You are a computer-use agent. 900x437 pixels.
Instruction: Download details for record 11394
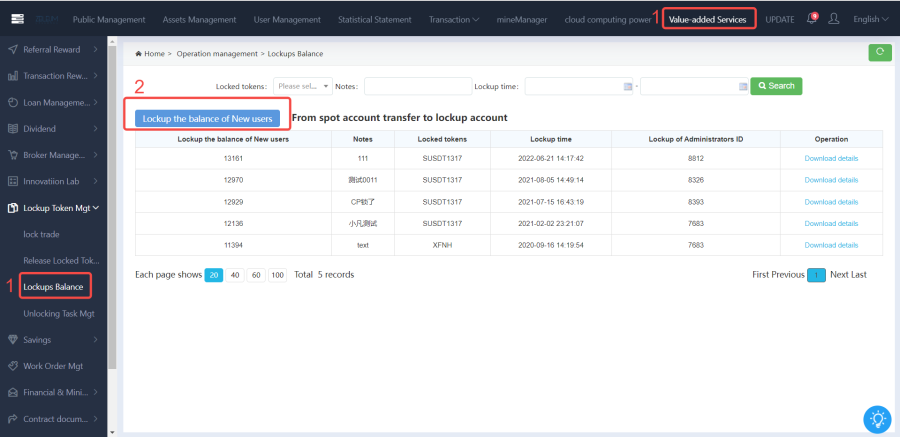point(831,245)
